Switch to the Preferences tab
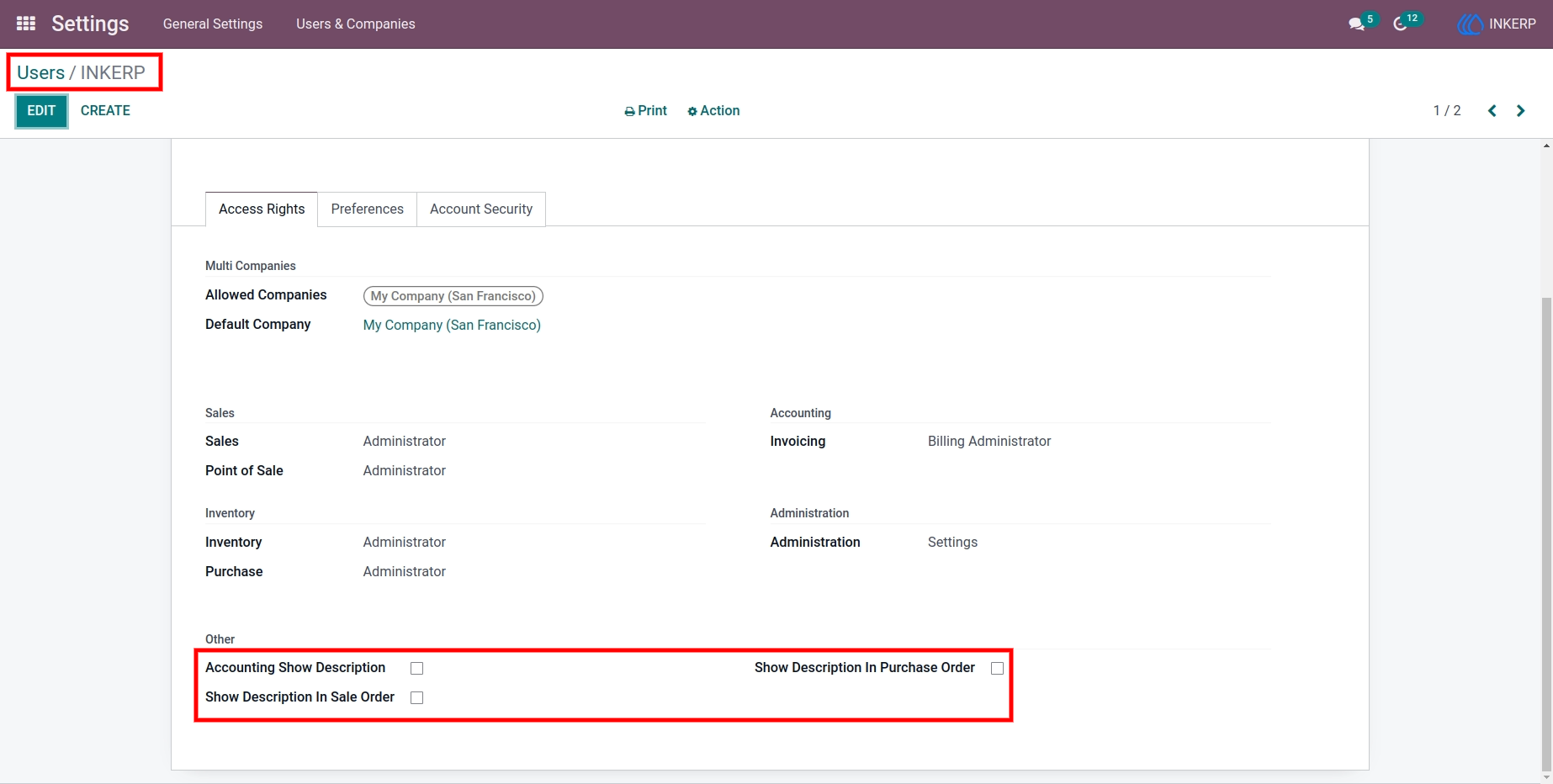This screenshot has width=1553, height=784. coord(368,209)
